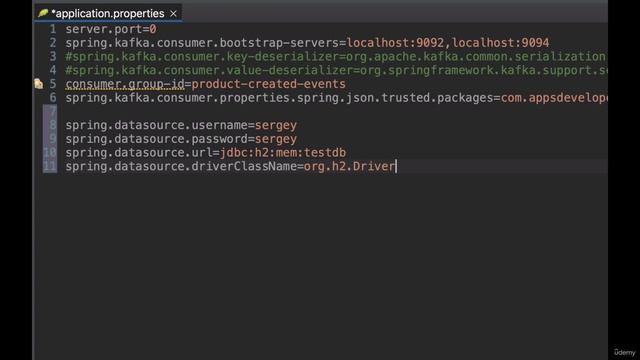This screenshot has width=640, height=360.
Task: Select the application.properties editor tab
Action: (108, 13)
